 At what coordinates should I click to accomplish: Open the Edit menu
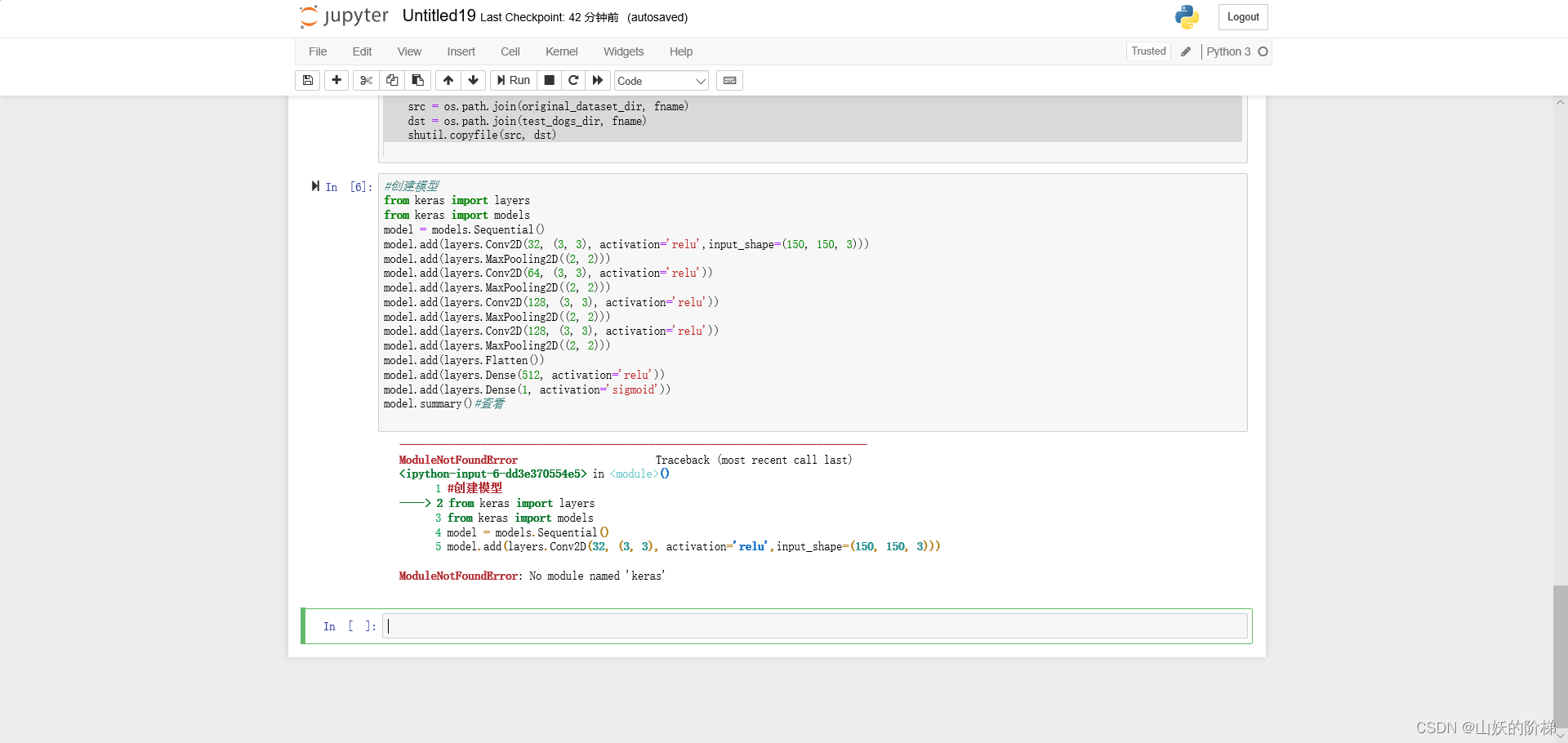pos(362,51)
